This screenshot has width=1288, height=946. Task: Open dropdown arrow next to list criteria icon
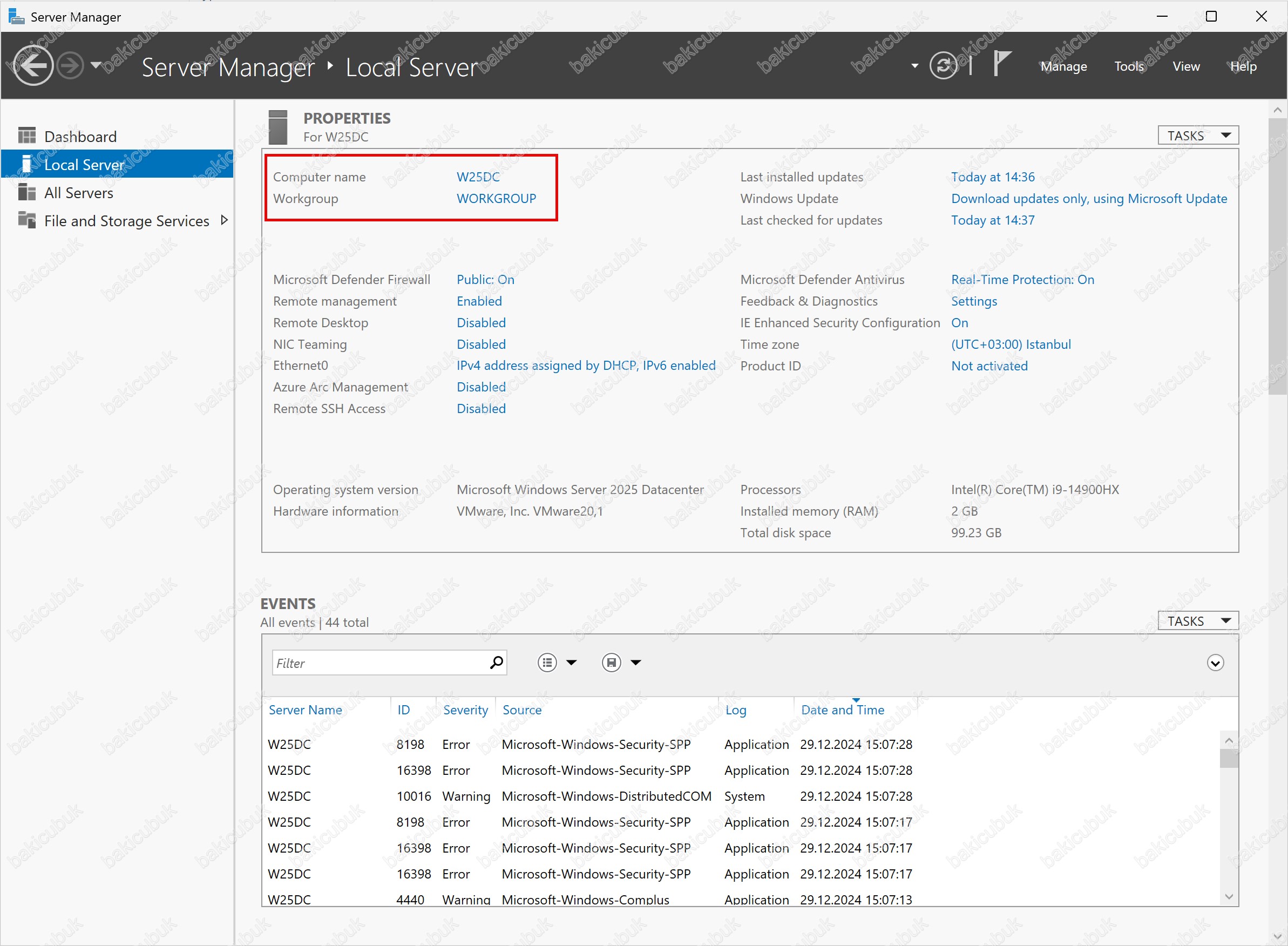pos(571,663)
